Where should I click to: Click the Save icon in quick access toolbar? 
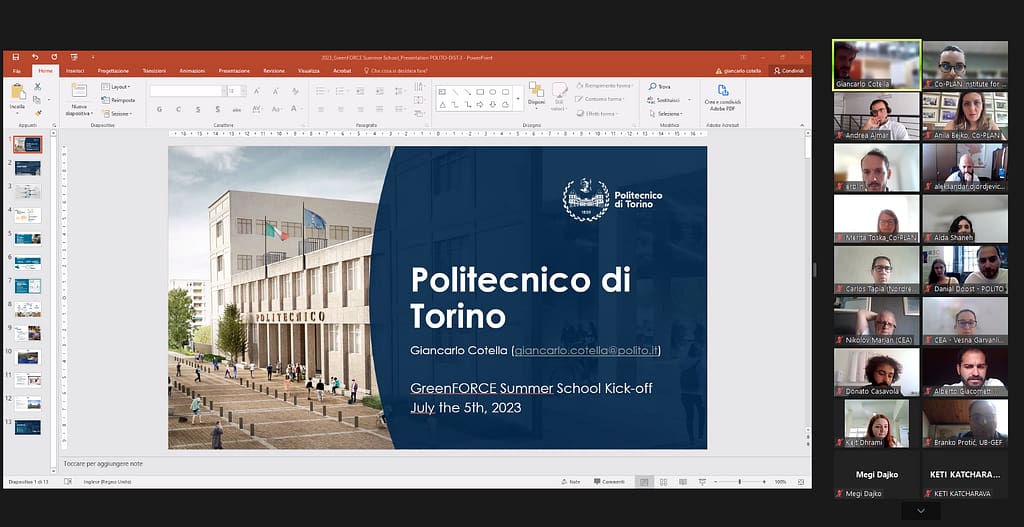(x=16, y=57)
